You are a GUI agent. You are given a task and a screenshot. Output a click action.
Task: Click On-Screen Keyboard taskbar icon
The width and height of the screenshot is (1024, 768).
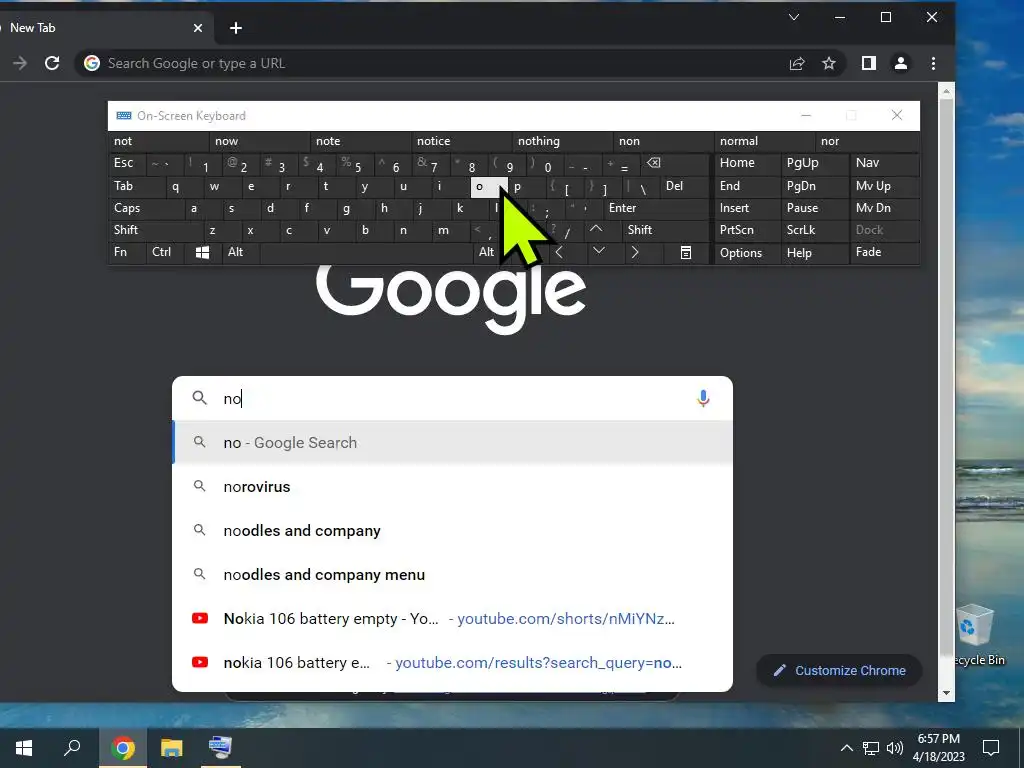220,748
